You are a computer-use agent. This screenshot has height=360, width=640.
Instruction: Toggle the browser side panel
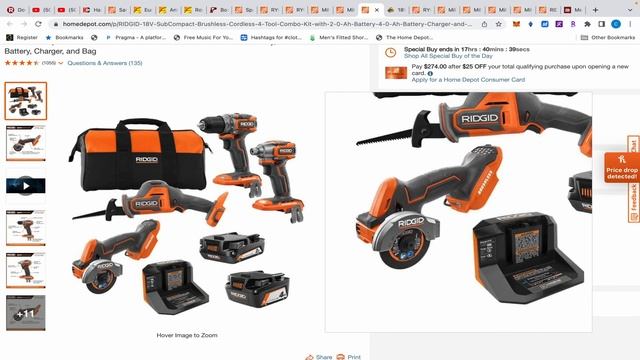(602, 24)
